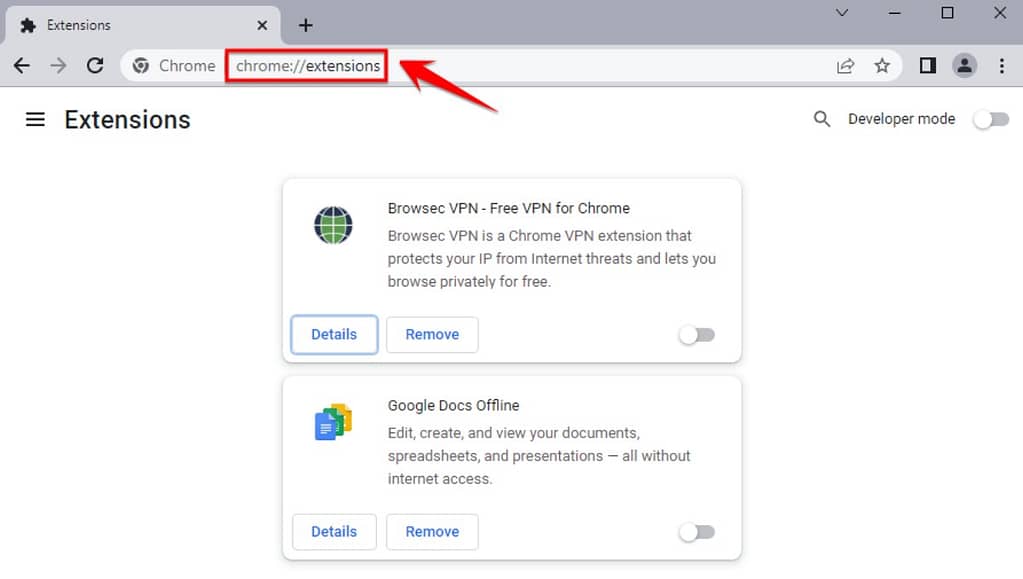Open the side panel icon
This screenshot has height=579, width=1023.
(928, 65)
